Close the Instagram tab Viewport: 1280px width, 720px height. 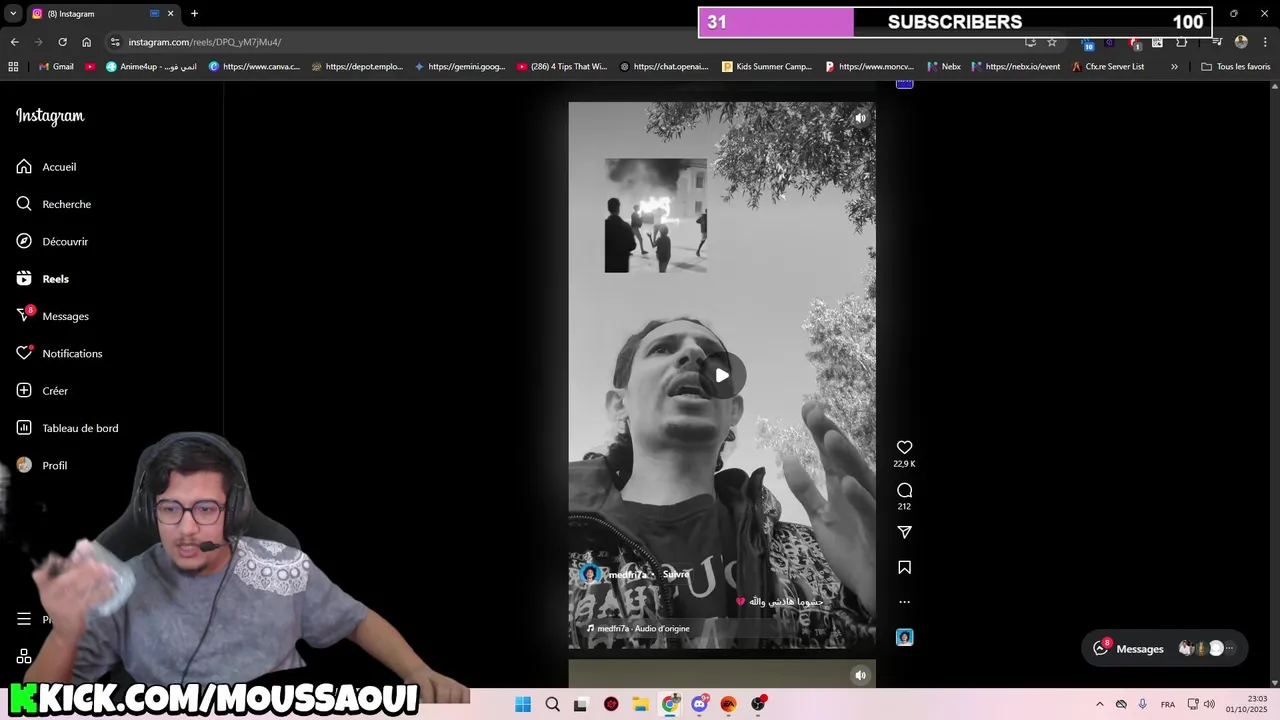pyautogui.click(x=170, y=14)
